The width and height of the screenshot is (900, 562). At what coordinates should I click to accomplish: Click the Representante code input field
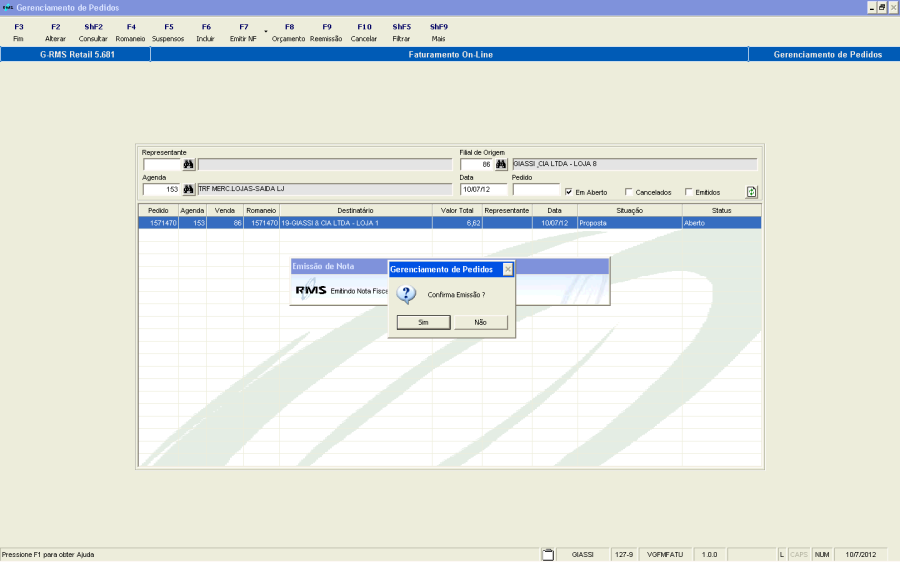coord(162,165)
